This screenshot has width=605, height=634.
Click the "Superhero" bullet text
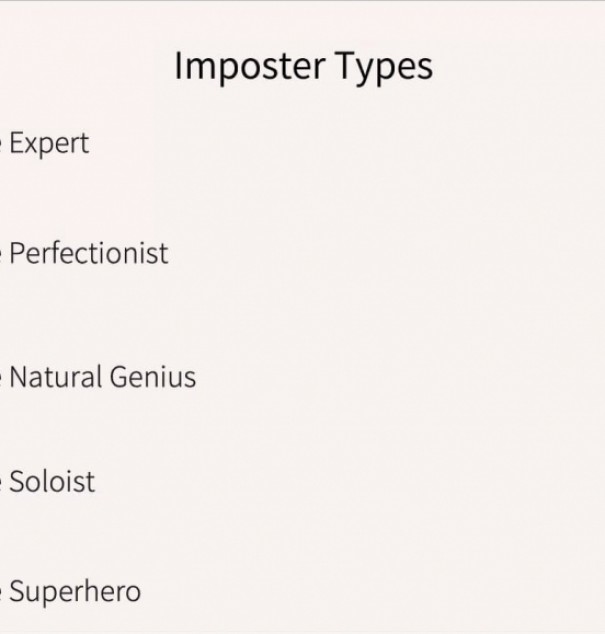[75, 592]
